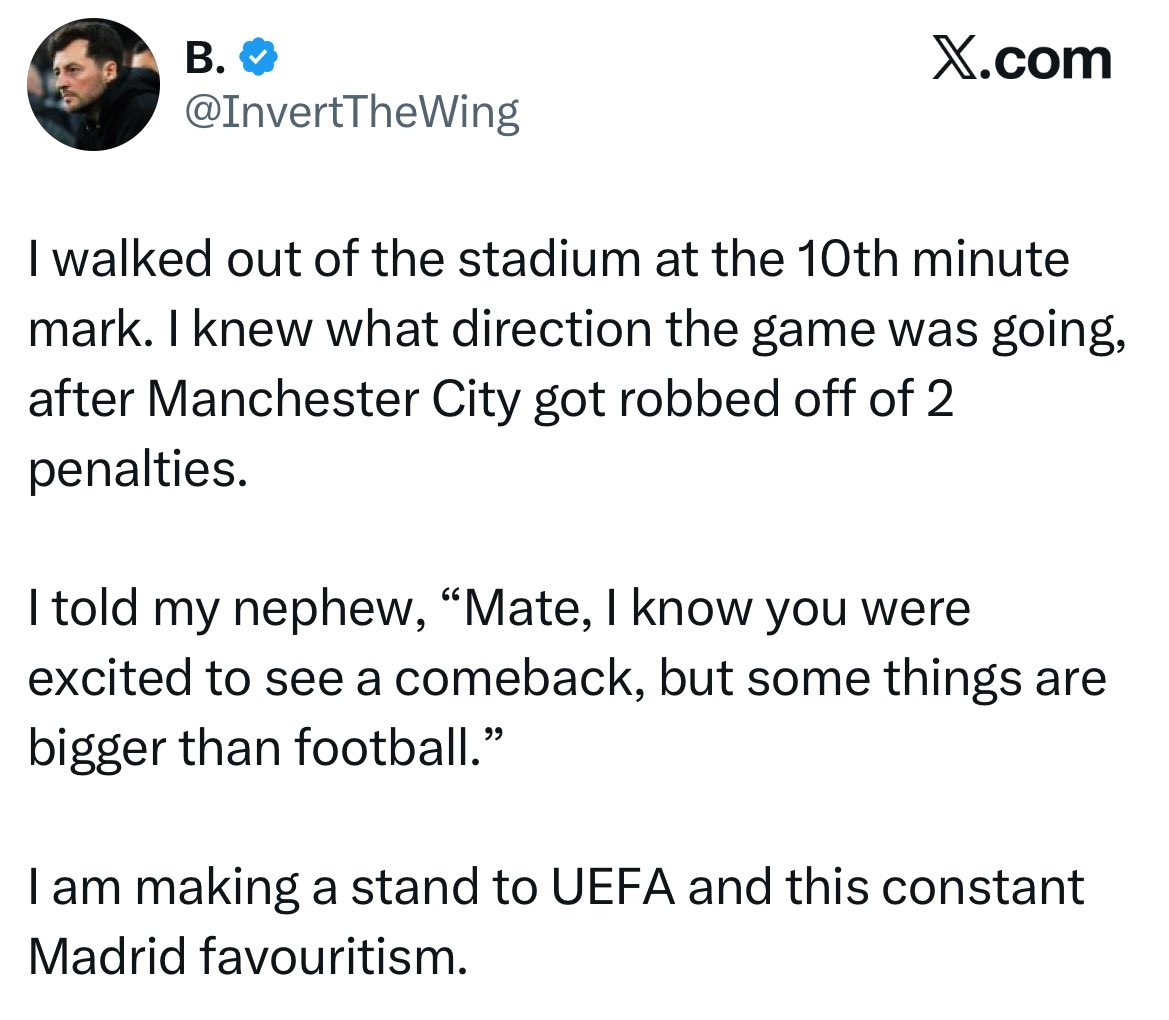This screenshot has width=1169, height=1020.
Task: Click the phrase "Madrid favouritism."
Action: click(x=247, y=957)
